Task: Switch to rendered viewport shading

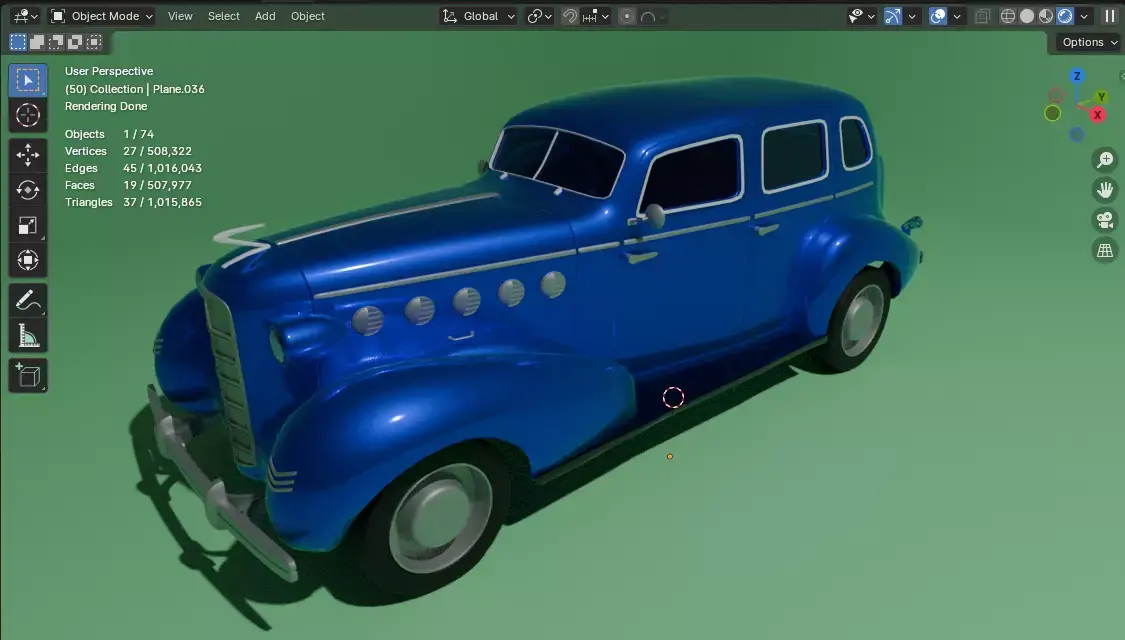Action: tap(1065, 16)
